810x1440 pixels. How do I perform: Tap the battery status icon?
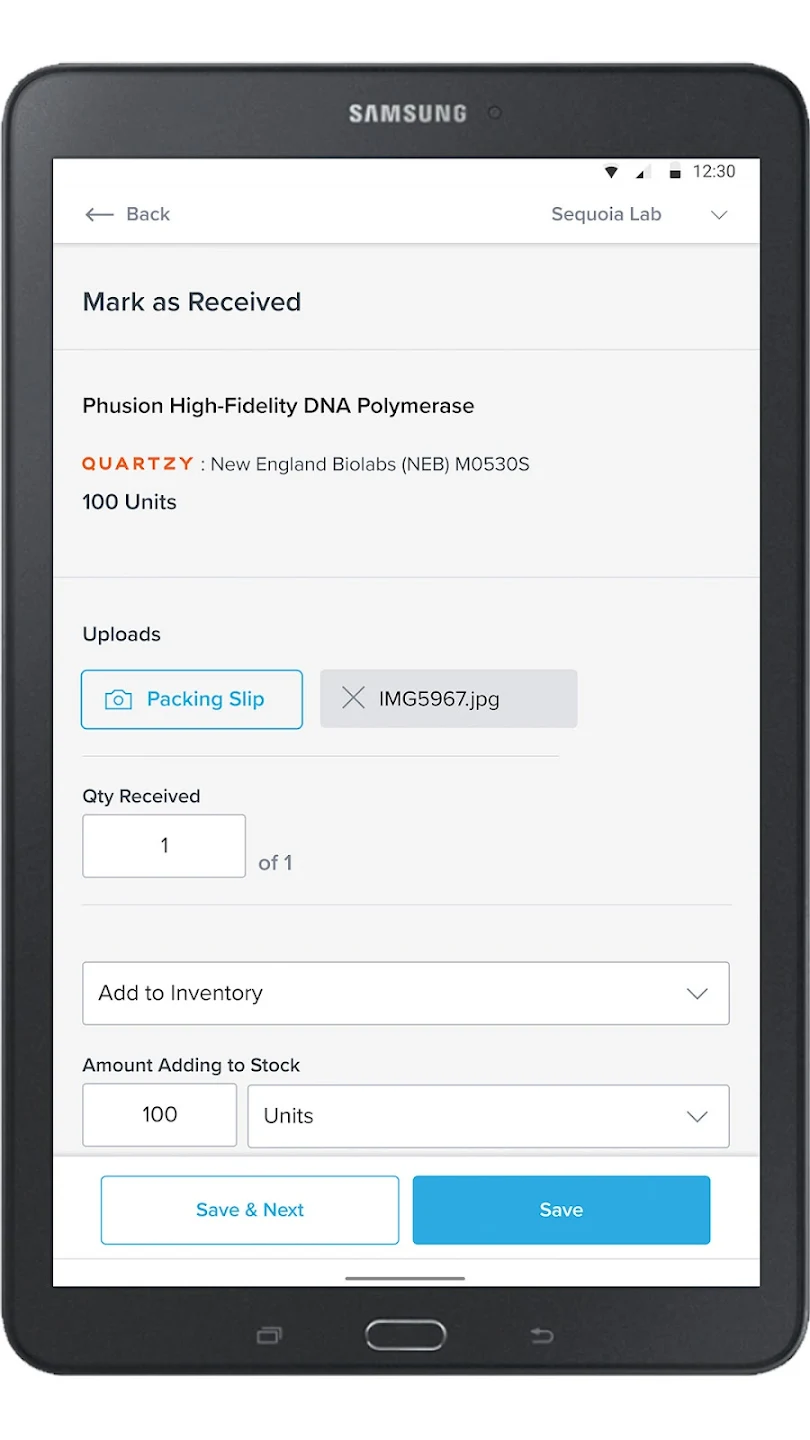click(675, 172)
